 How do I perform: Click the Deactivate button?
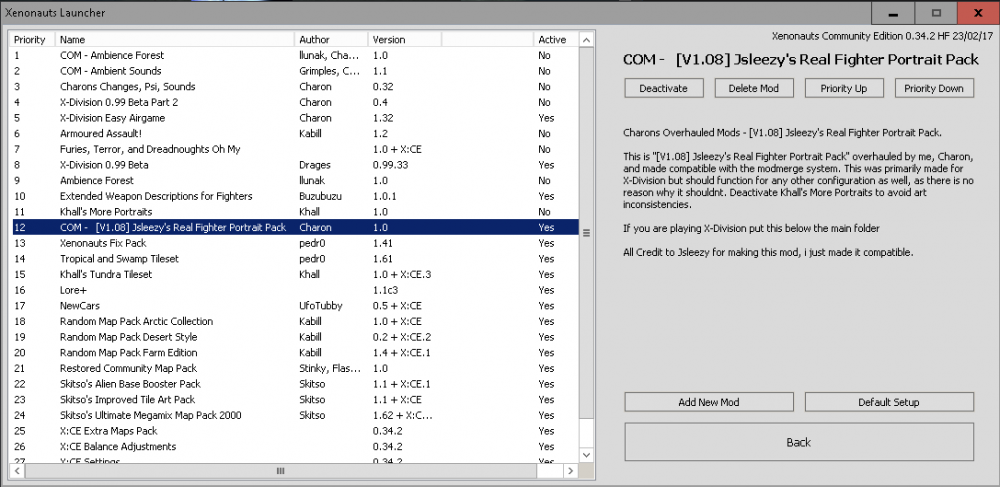(663, 88)
